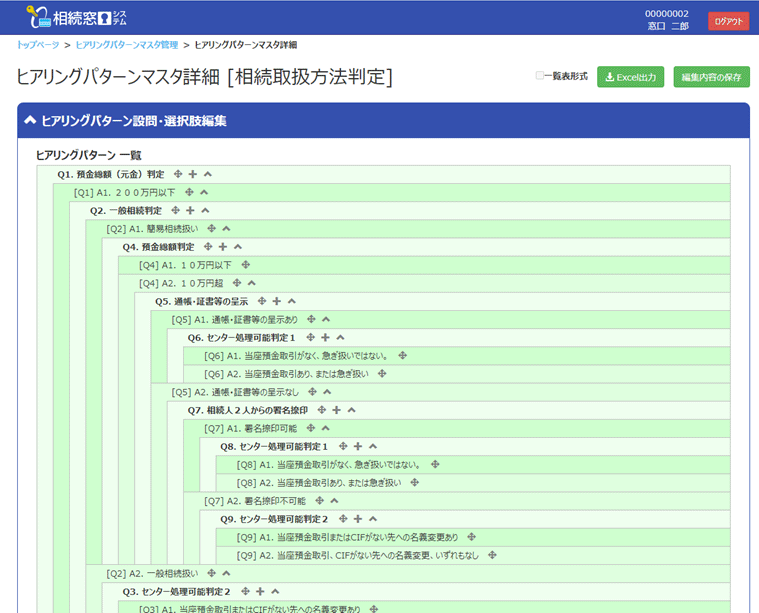Collapse the ヒアリングパターン設問・選択肢編集 panel header
Image resolution: width=759 pixels, height=613 pixels.
tap(30, 121)
